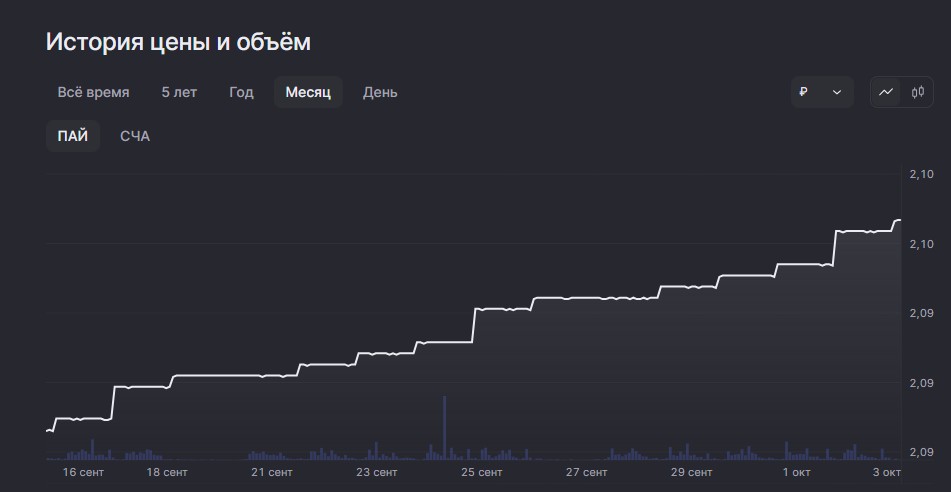Select the 'Месяц' period tab
The height and width of the screenshot is (492, 951).
pos(308,92)
